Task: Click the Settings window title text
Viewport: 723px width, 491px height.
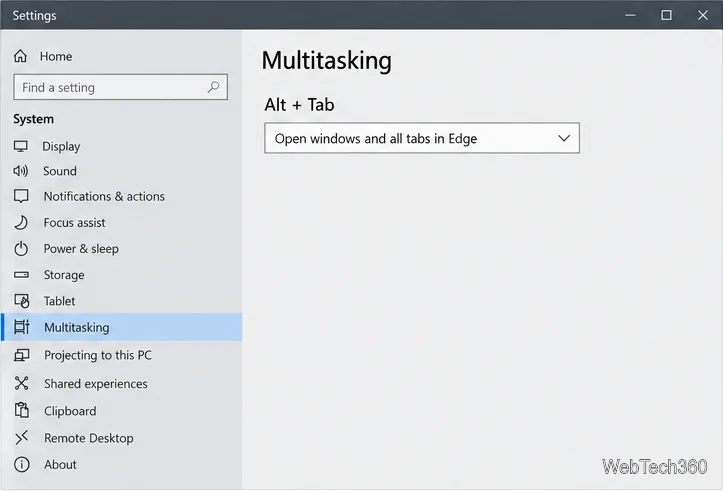Action: pyautogui.click(x=35, y=16)
